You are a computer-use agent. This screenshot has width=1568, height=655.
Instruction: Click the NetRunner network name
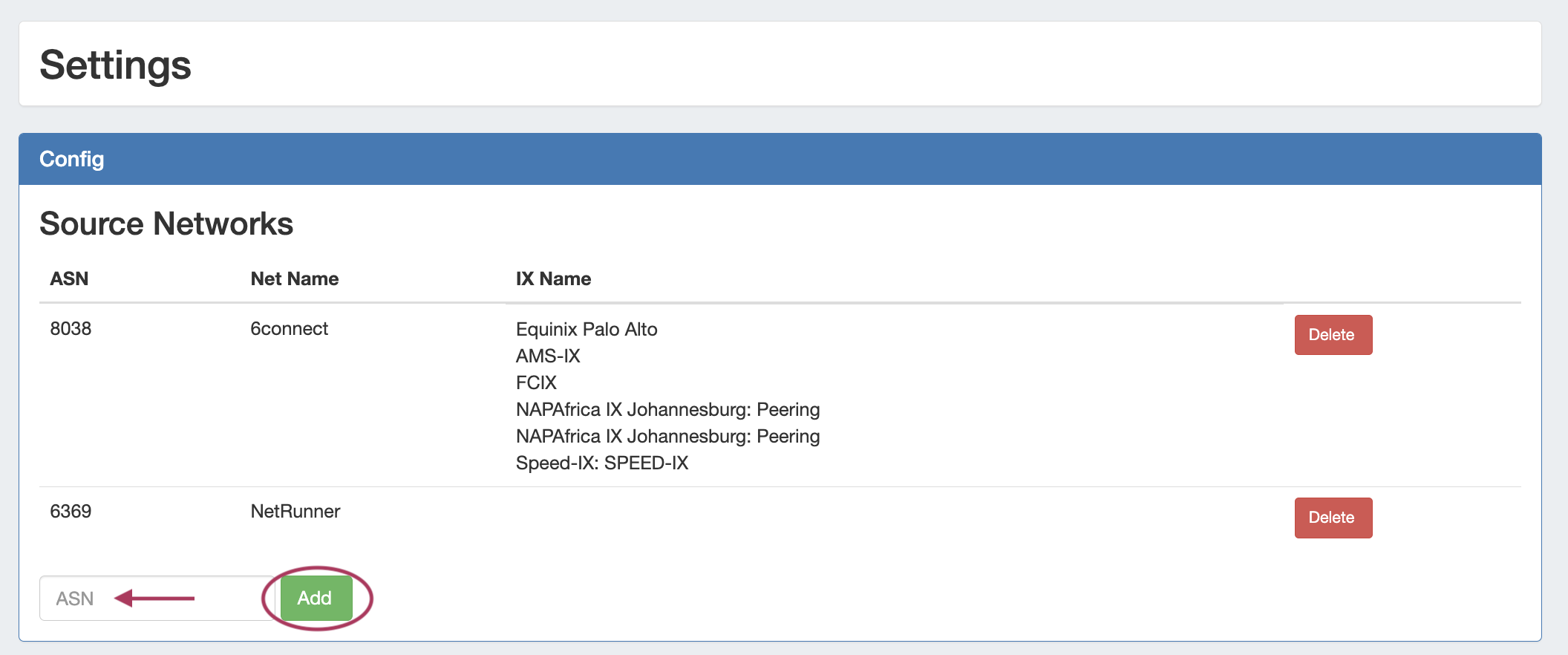point(295,512)
